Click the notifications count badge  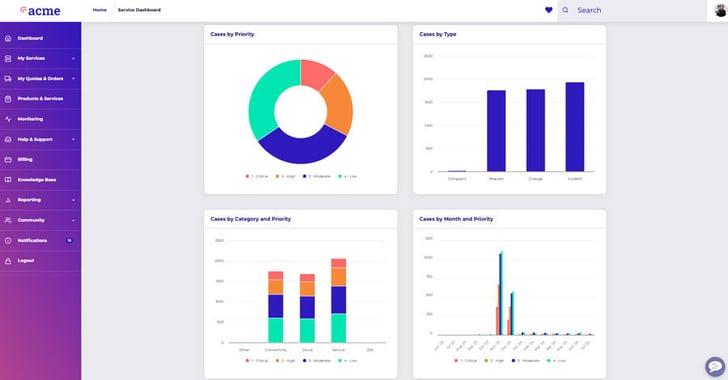tap(69, 241)
